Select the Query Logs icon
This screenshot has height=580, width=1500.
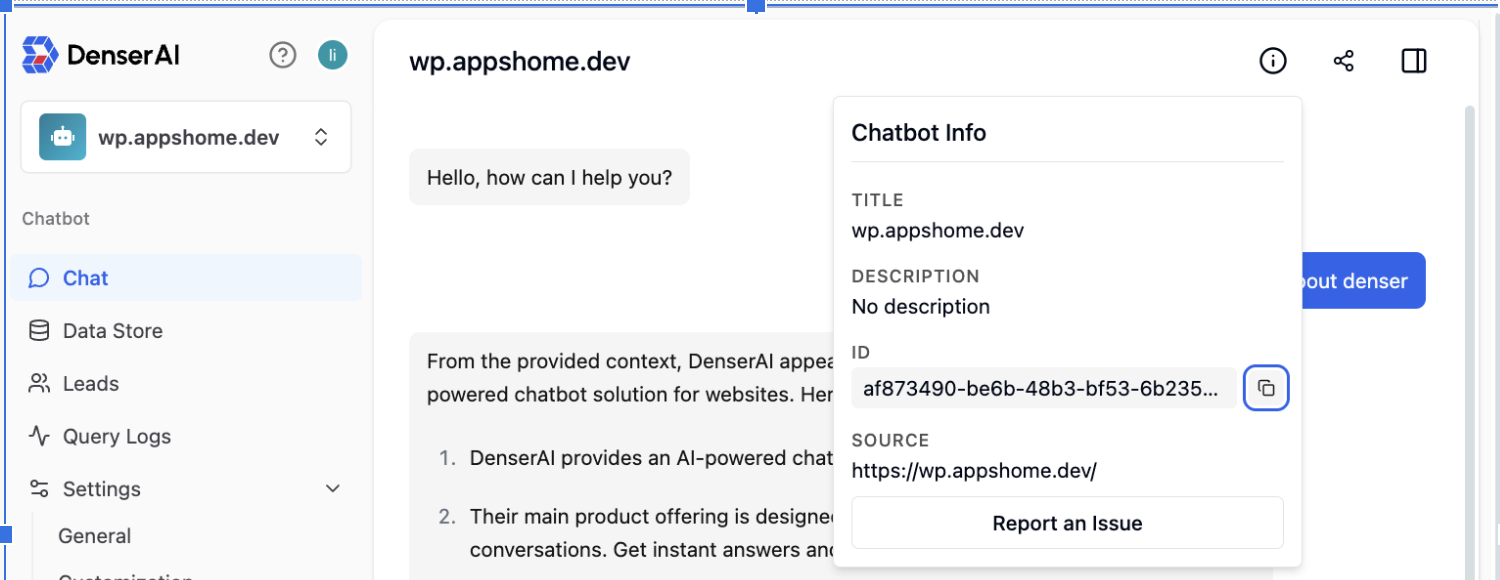[38, 436]
